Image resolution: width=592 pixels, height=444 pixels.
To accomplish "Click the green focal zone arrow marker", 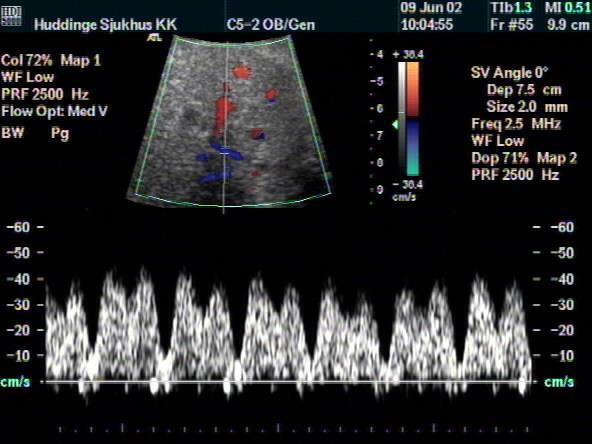I will pos(395,125).
